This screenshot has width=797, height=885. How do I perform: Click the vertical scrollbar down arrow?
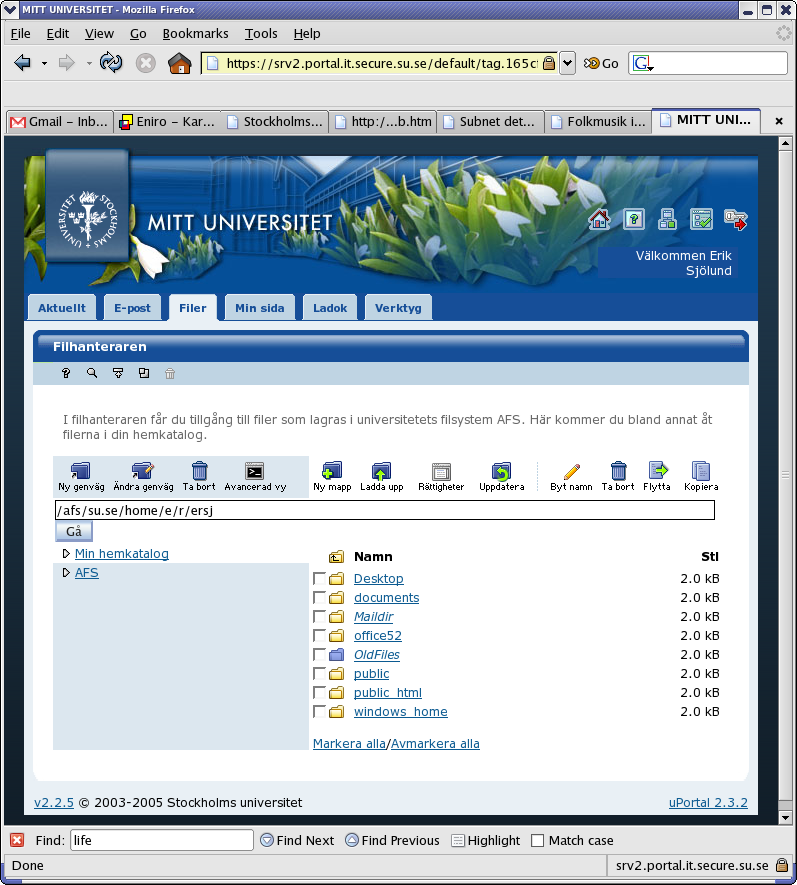pos(785,817)
